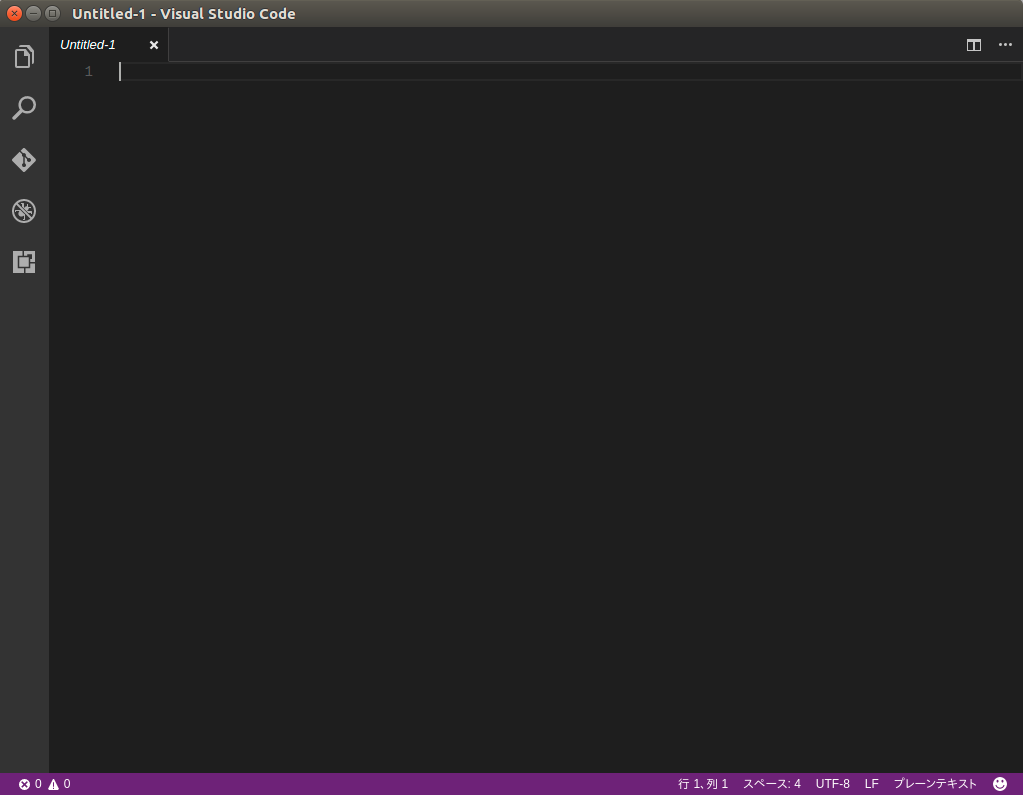The width and height of the screenshot is (1023, 795).
Task: Close the Visual Studio Code window
Action: coord(14,13)
